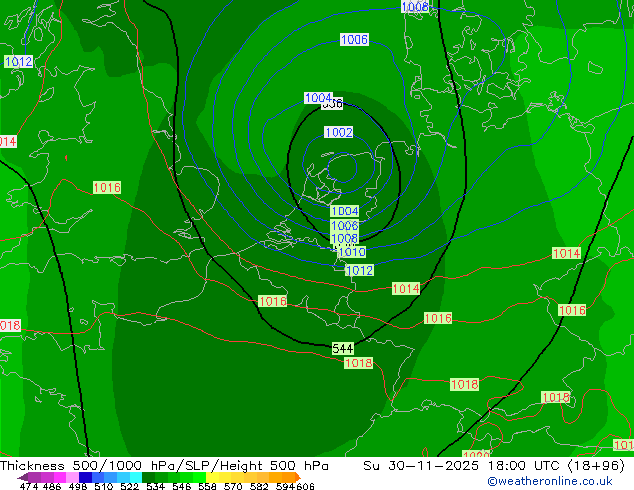The image size is (634, 490).
Task: Click the red 1018 label below 544
Action: coord(358,363)
